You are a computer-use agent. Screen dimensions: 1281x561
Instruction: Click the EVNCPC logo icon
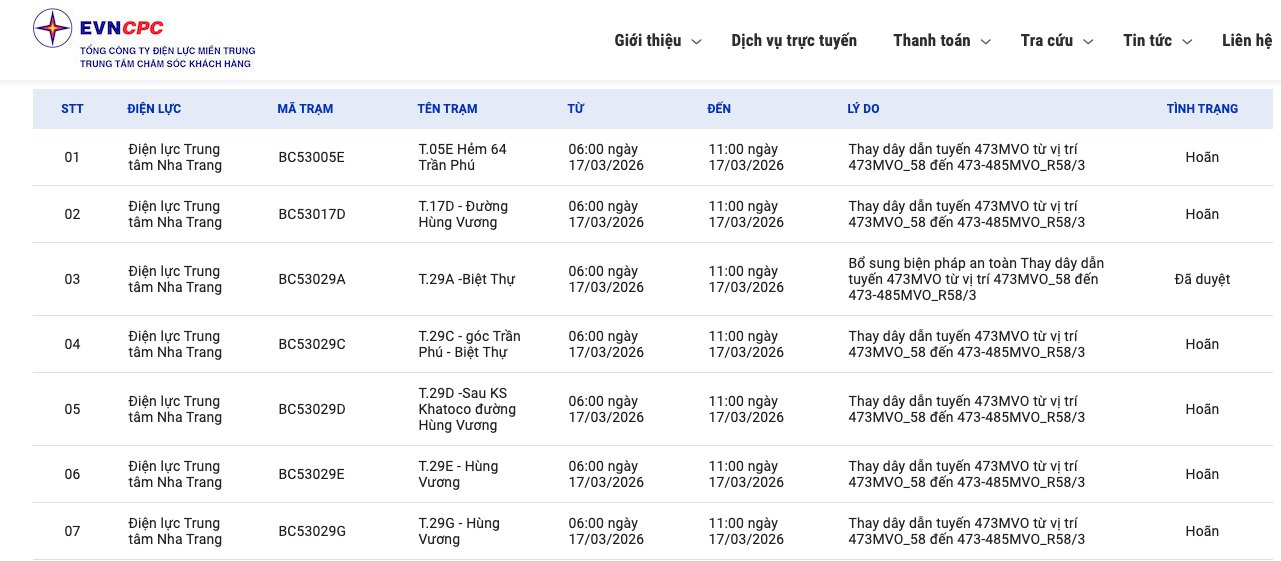pos(52,28)
